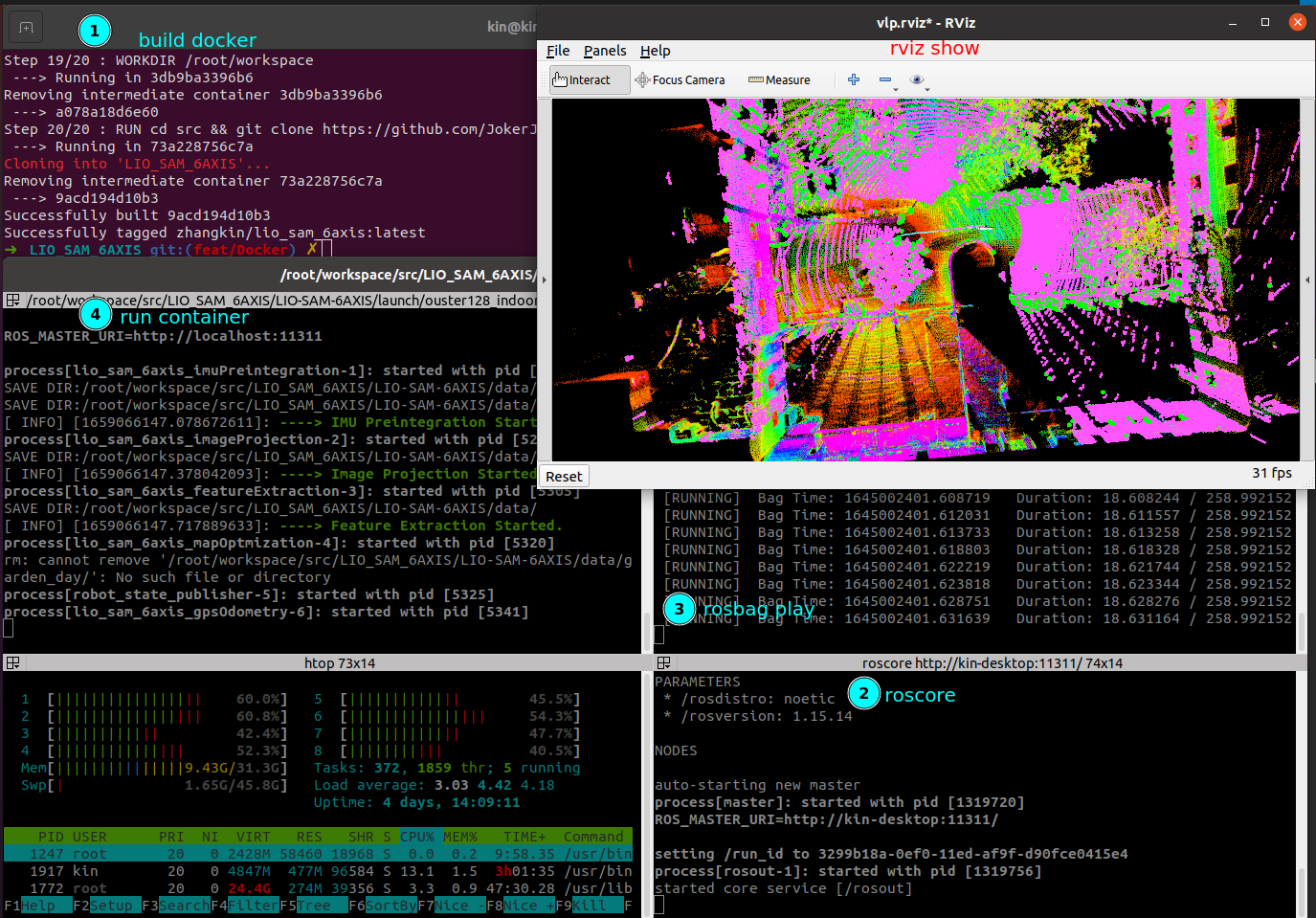
Task: Click the blue plus add-tool icon
Action: tap(854, 79)
